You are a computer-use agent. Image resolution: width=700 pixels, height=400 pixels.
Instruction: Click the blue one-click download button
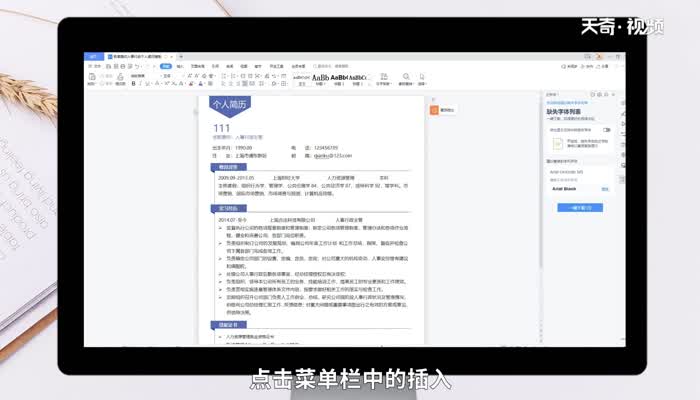click(580, 208)
